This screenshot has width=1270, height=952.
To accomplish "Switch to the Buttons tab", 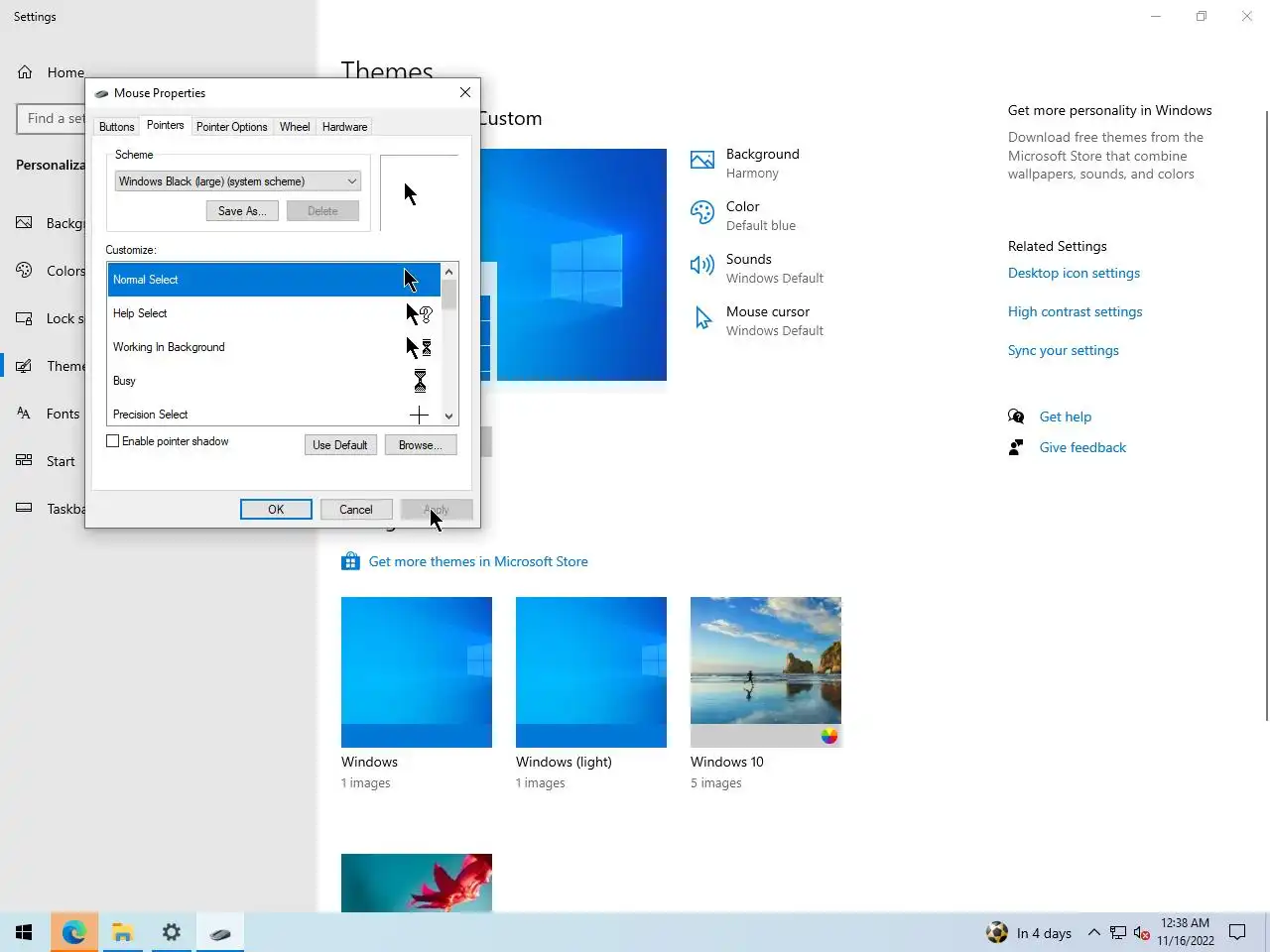I will coord(116,127).
